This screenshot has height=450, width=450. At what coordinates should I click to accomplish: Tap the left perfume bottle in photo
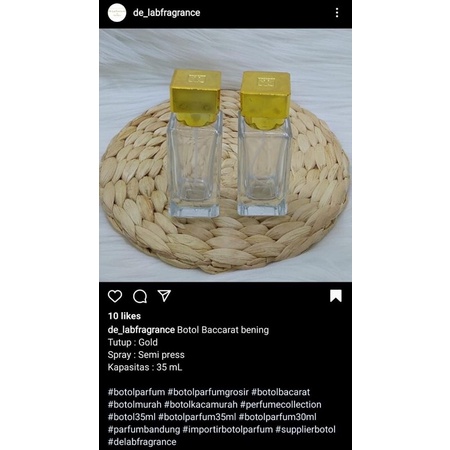click(x=195, y=143)
